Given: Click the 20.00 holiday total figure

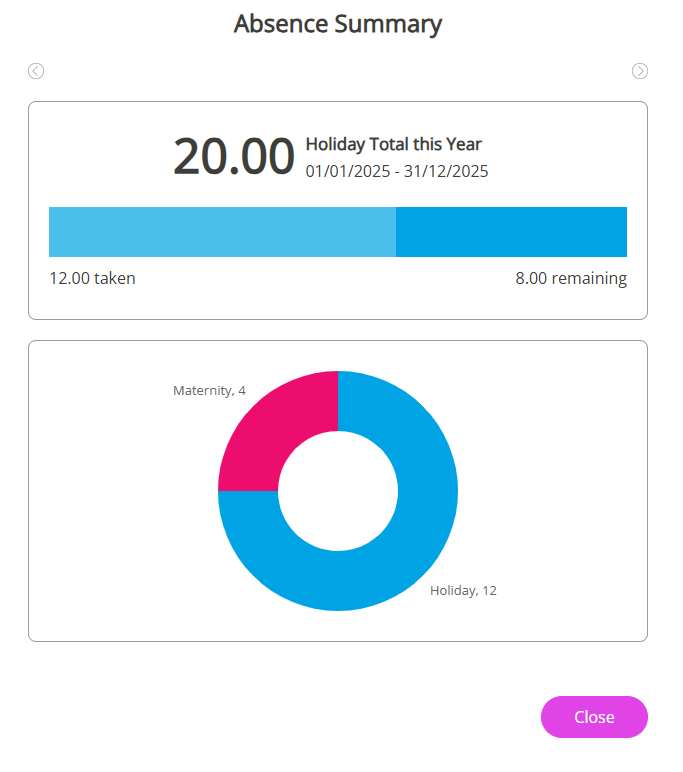Looking at the screenshot, I should tap(234, 157).
